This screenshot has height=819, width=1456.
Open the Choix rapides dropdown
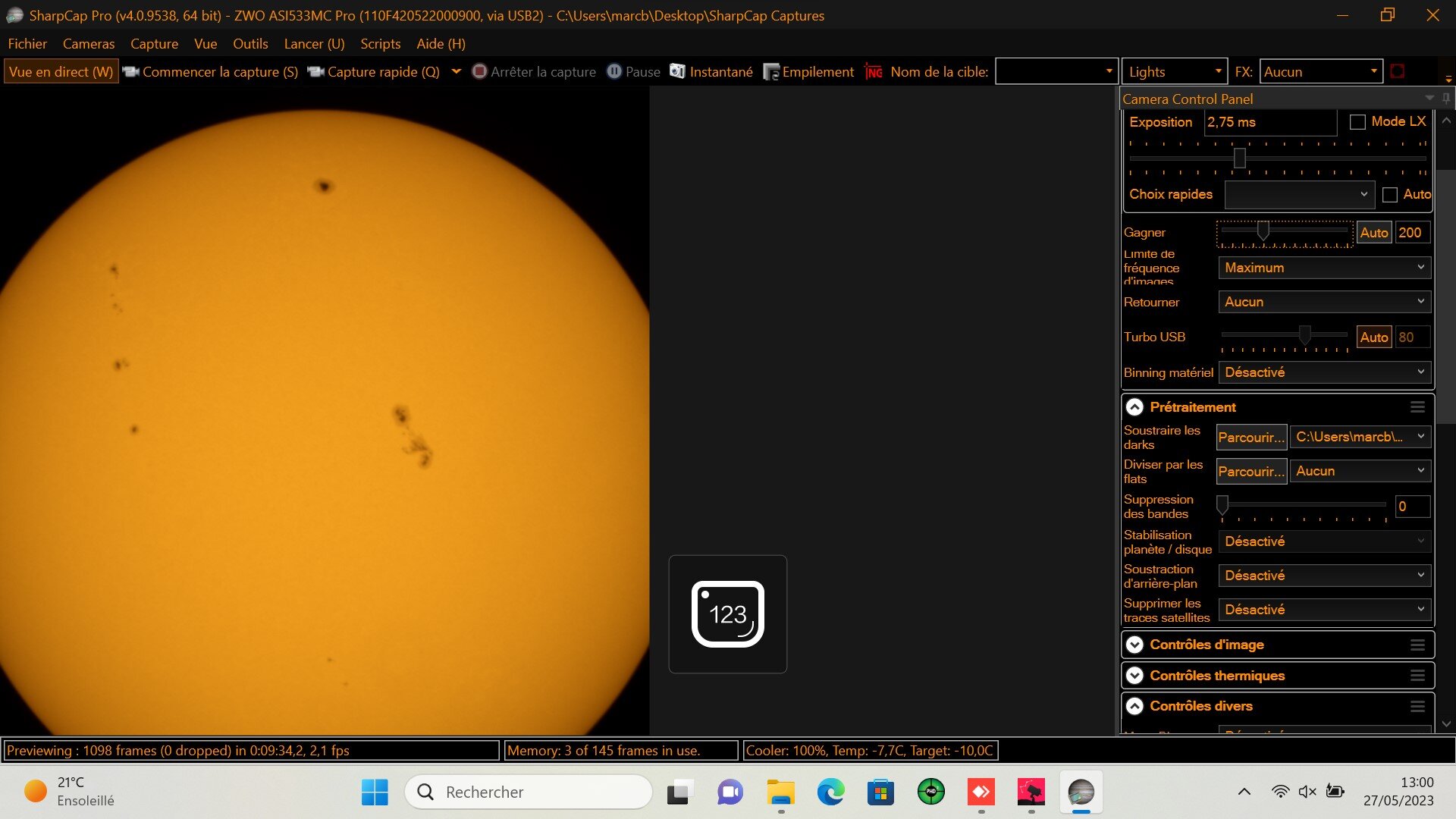(1299, 194)
